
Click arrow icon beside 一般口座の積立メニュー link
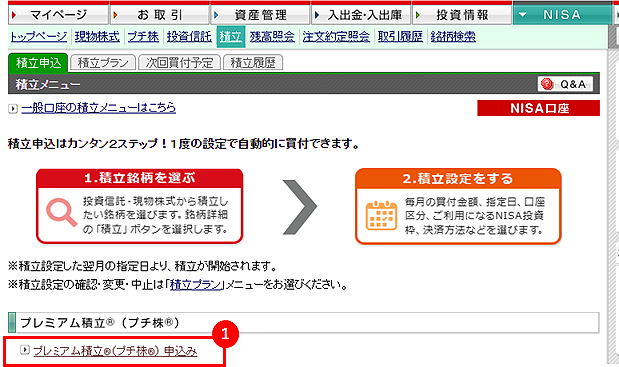point(13,109)
